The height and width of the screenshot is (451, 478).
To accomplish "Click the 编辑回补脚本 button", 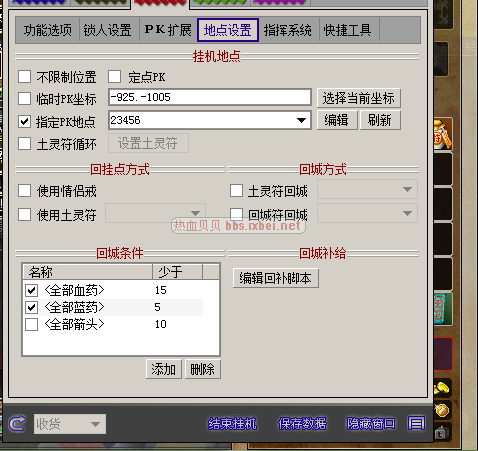I will [276, 278].
